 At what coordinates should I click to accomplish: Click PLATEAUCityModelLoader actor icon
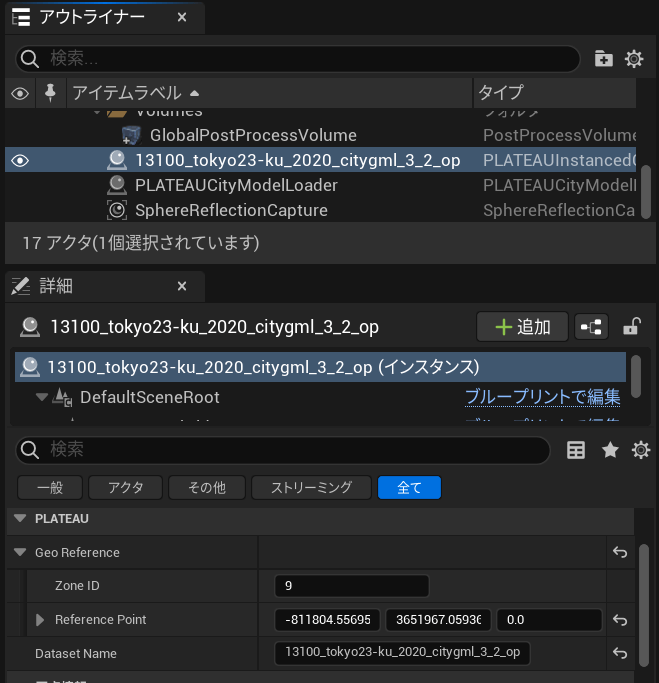tap(117, 186)
